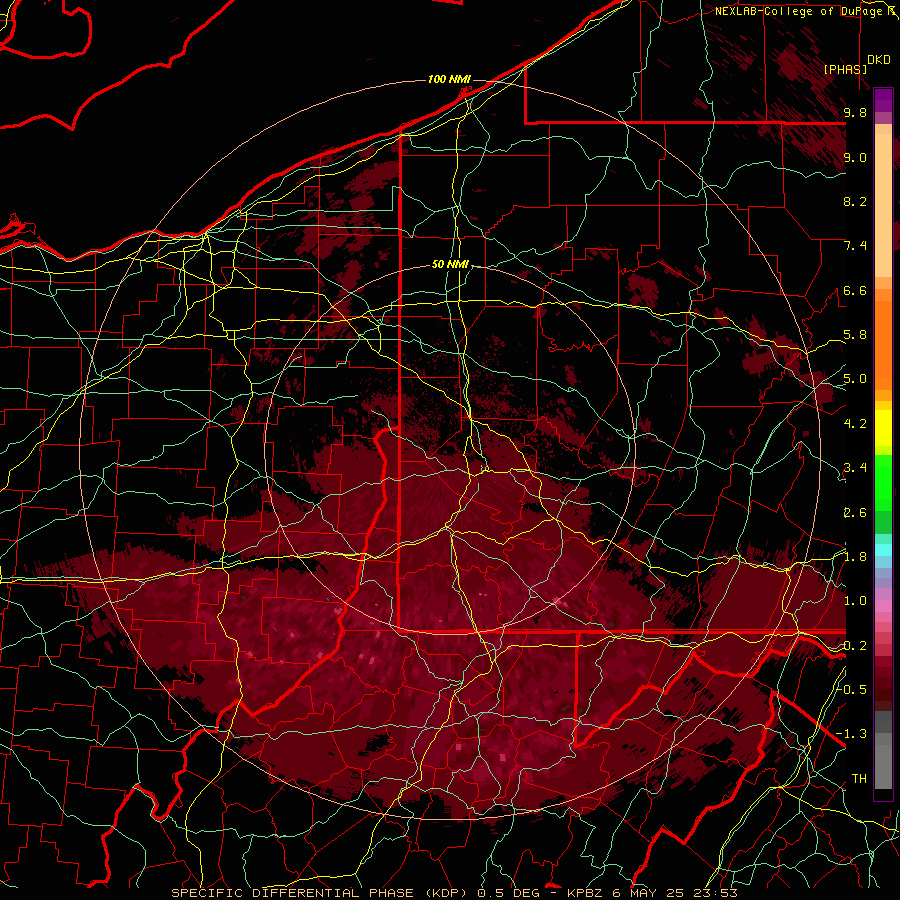Image resolution: width=900 pixels, height=900 pixels.
Task: Click the DKD label above the color scale
Action: point(879,60)
